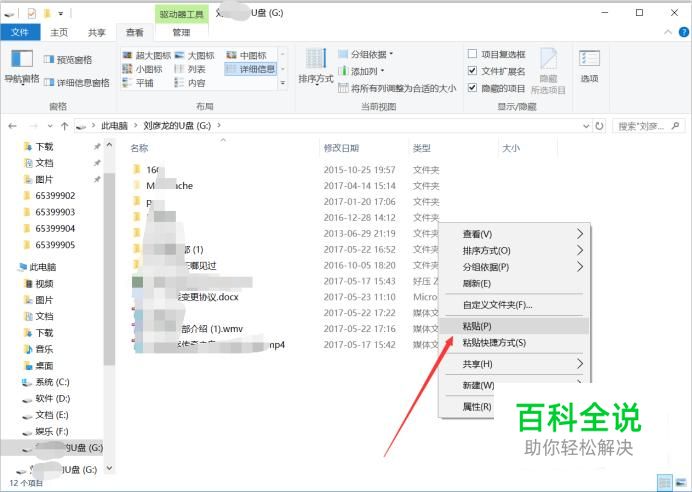Select 大图标 layout
The height and width of the screenshot is (492, 692).
tap(195, 55)
